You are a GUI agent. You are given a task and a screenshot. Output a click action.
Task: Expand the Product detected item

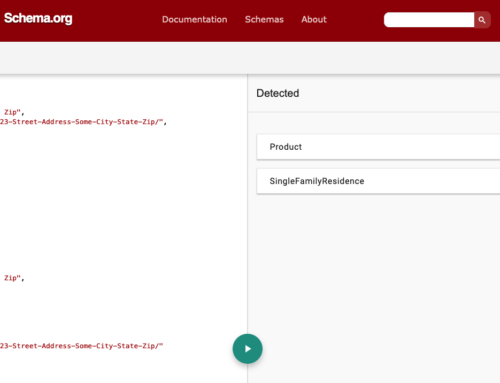coord(378,147)
